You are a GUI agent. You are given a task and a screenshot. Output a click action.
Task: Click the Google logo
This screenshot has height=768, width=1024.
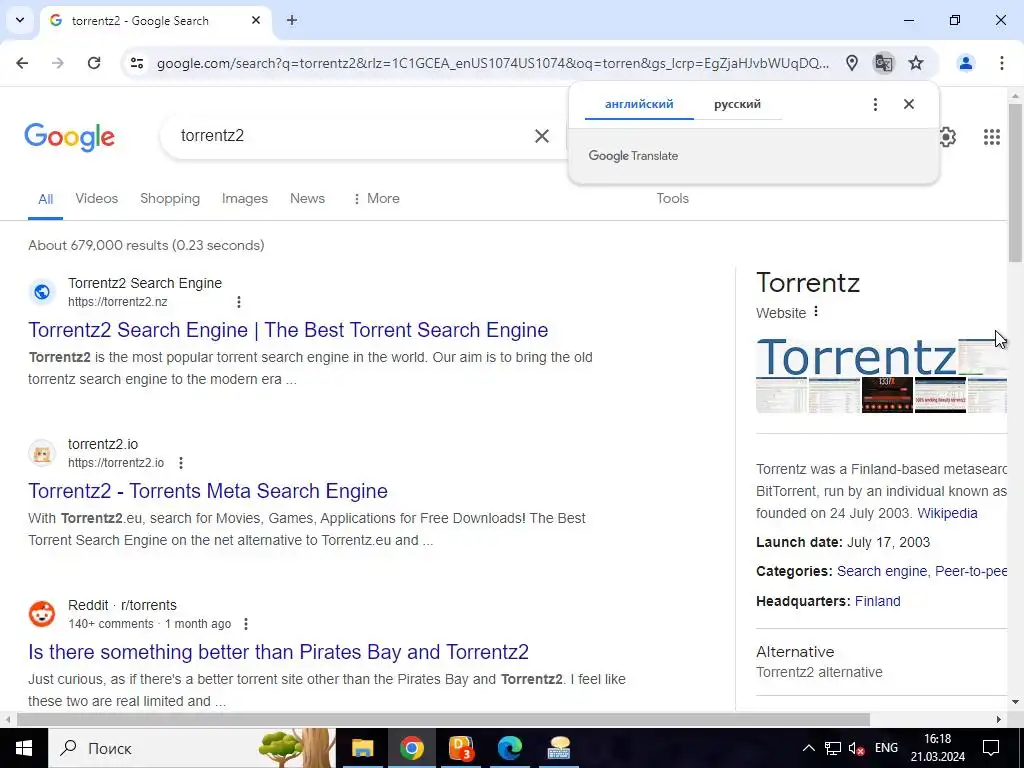(69, 136)
